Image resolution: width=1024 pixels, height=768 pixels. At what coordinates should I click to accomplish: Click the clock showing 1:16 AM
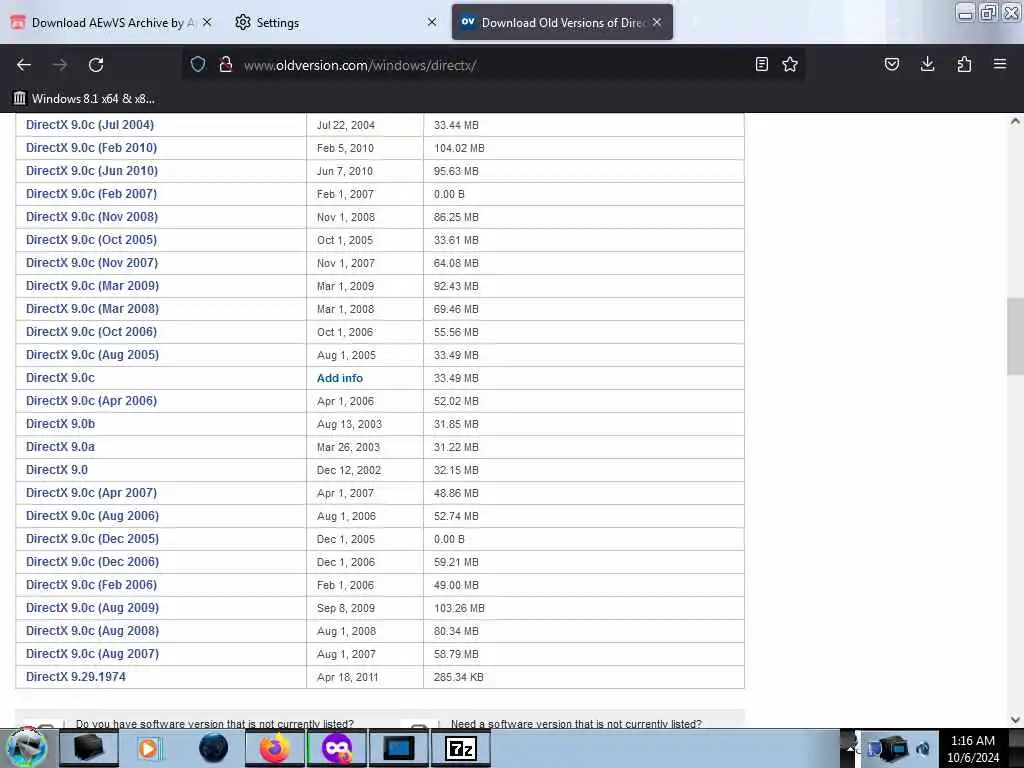(x=973, y=749)
